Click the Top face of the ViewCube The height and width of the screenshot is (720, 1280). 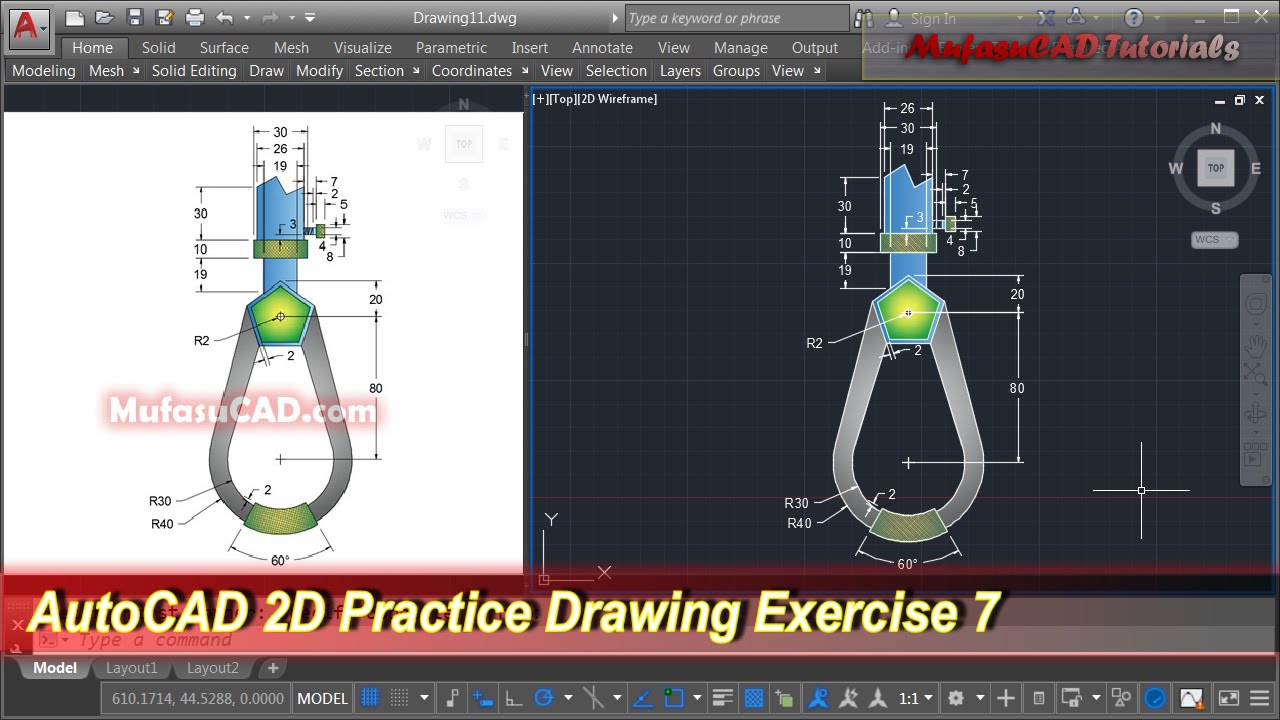point(1216,168)
